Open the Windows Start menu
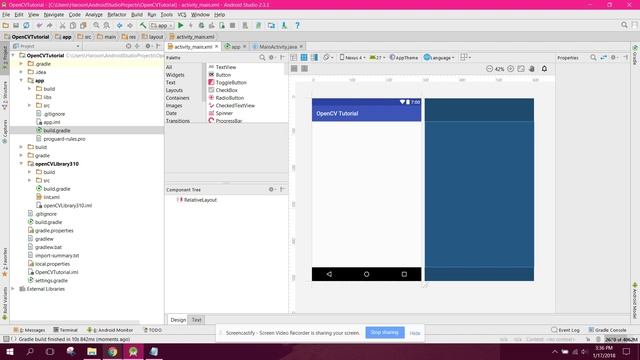Image resolution: width=640 pixels, height=360 pixels. click(x=10, y=351)
